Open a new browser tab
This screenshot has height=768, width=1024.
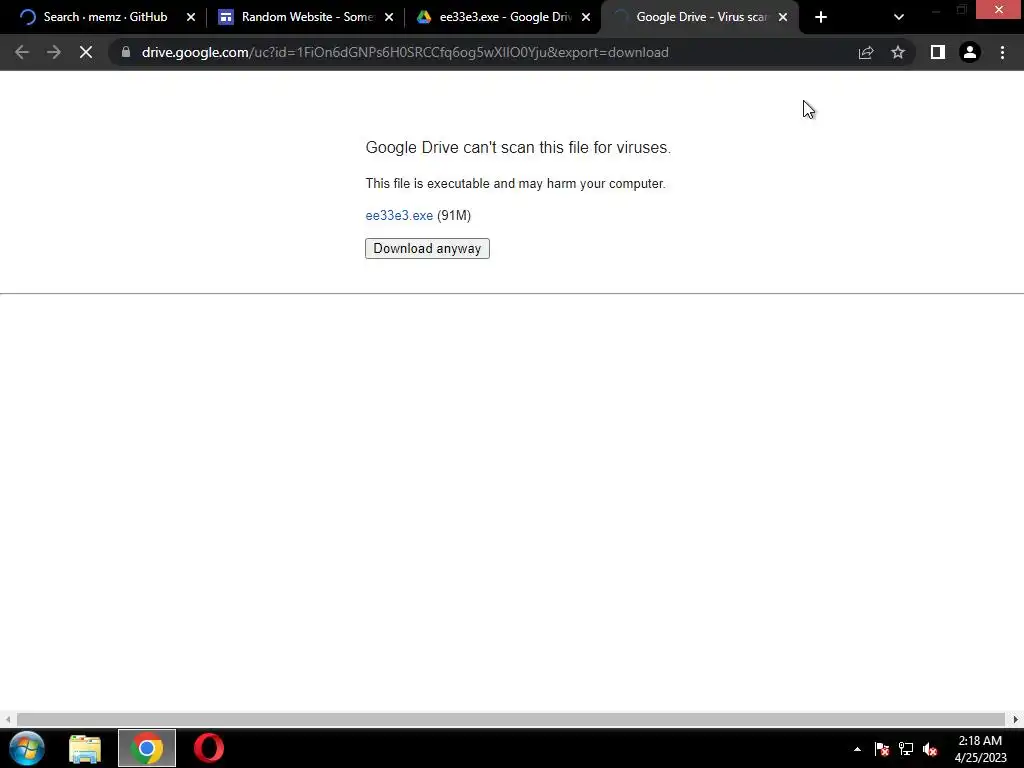click(821, 18)
